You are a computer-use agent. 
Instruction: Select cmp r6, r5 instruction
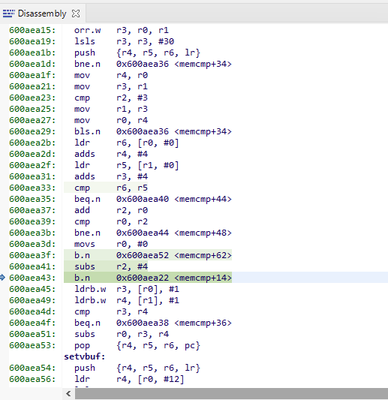[111, 188]
